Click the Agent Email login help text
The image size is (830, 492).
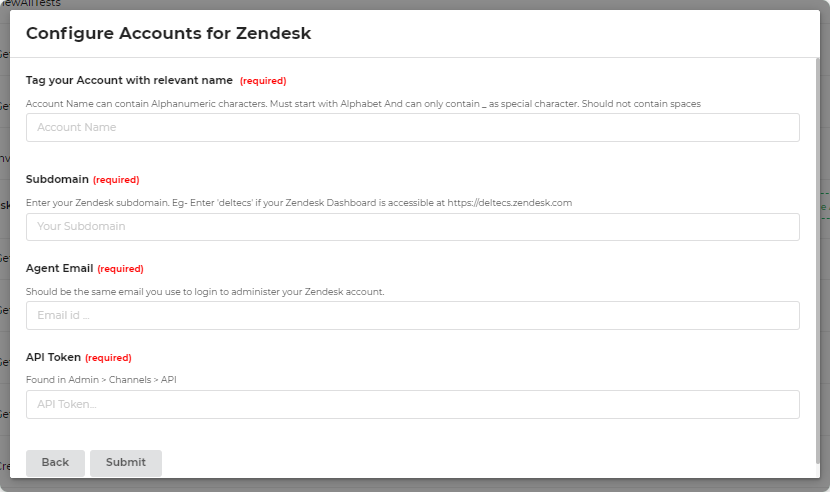[x=205, y=291]
